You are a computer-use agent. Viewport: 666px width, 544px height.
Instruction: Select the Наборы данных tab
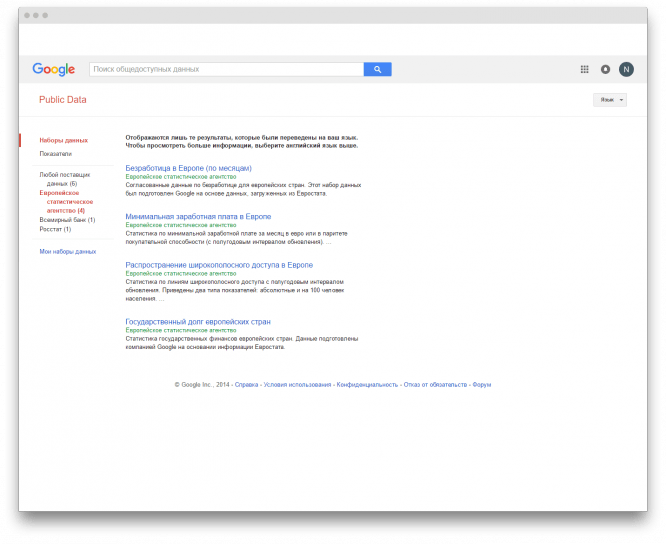(x=64, y=140)
